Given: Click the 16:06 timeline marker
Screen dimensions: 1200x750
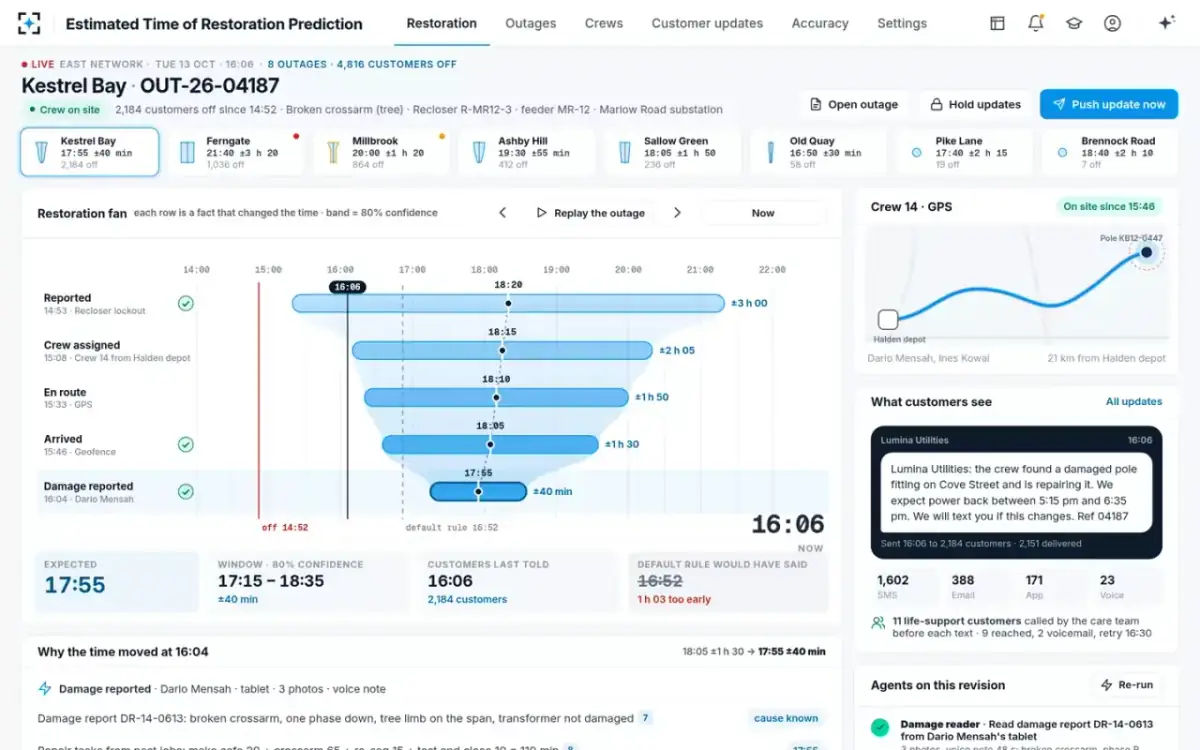Looking at the screenshot, I should [x=347, y=287].
